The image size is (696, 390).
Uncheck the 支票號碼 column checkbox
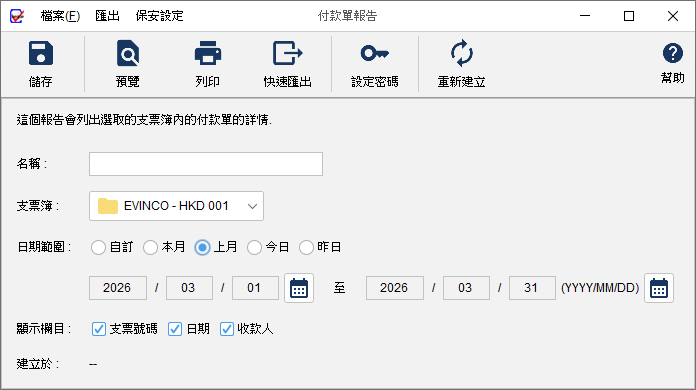(99, 329)
